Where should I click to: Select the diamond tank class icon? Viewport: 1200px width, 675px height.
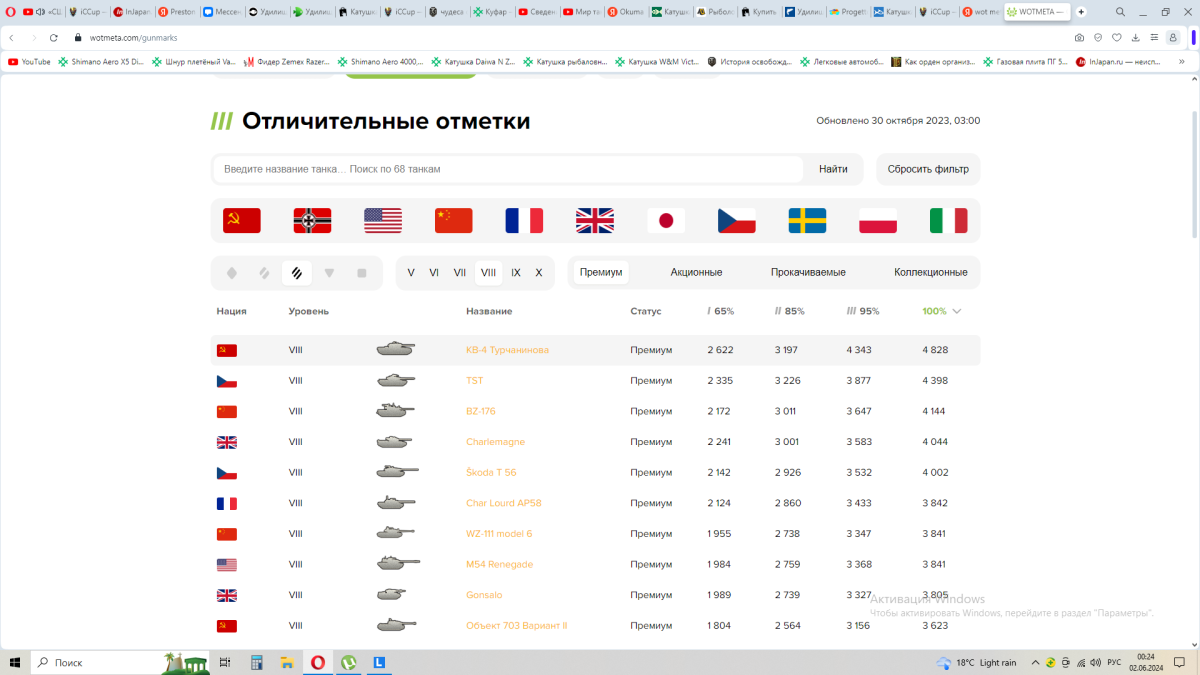point(232,273)
